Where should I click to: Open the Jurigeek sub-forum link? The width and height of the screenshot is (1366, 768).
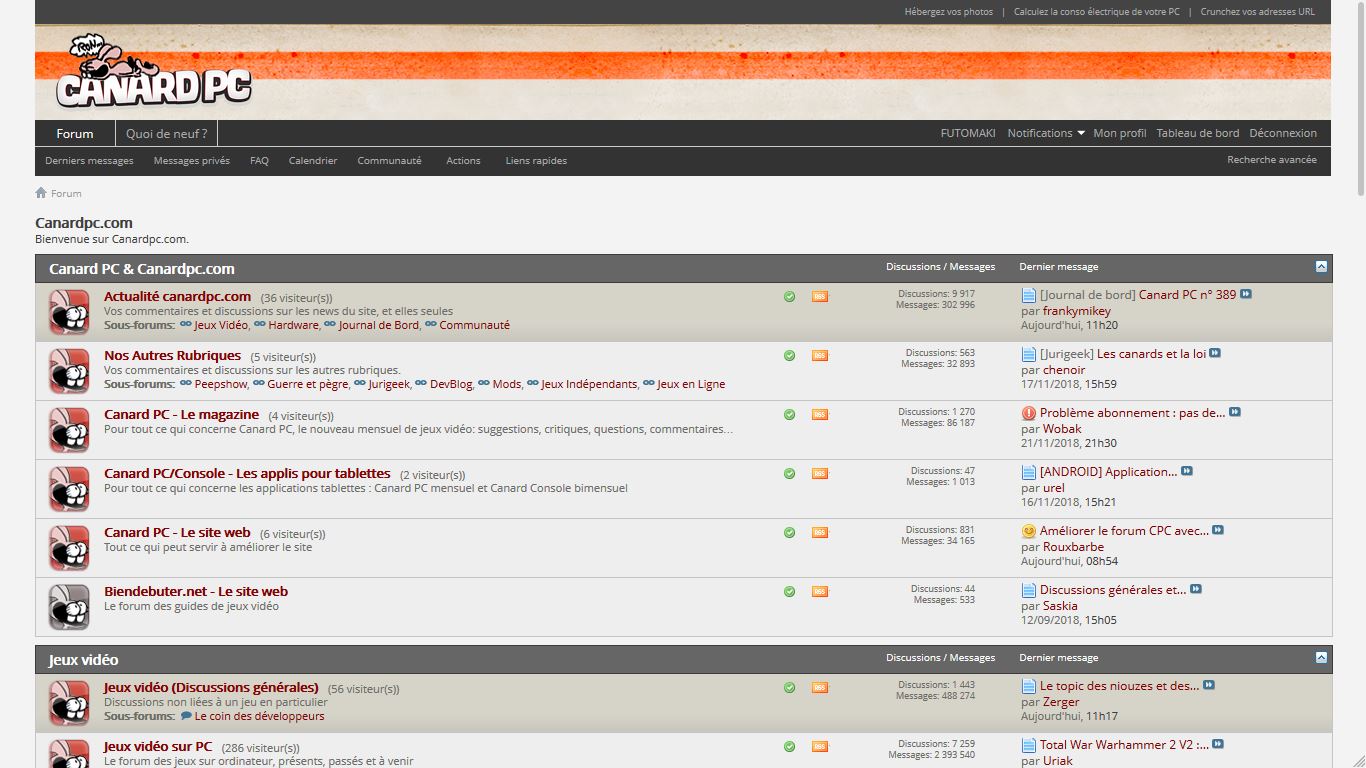[x=389, y=384]
